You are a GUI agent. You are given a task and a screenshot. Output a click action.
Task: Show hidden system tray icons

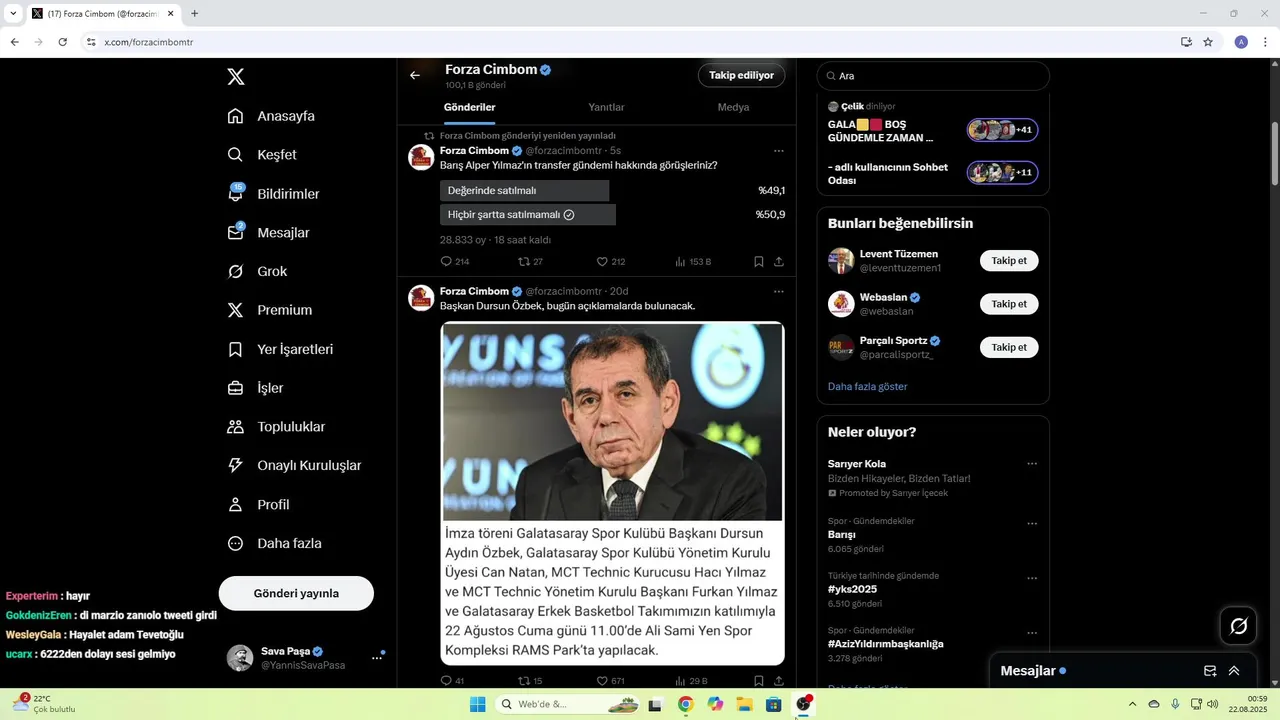[x=1132, y=704]
